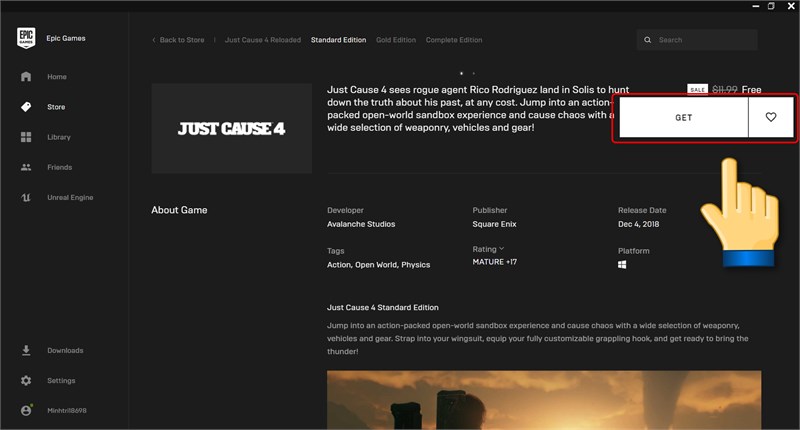Minimize the Epic Games launcher window
800x430 pixels.
[x=756, y=6]
